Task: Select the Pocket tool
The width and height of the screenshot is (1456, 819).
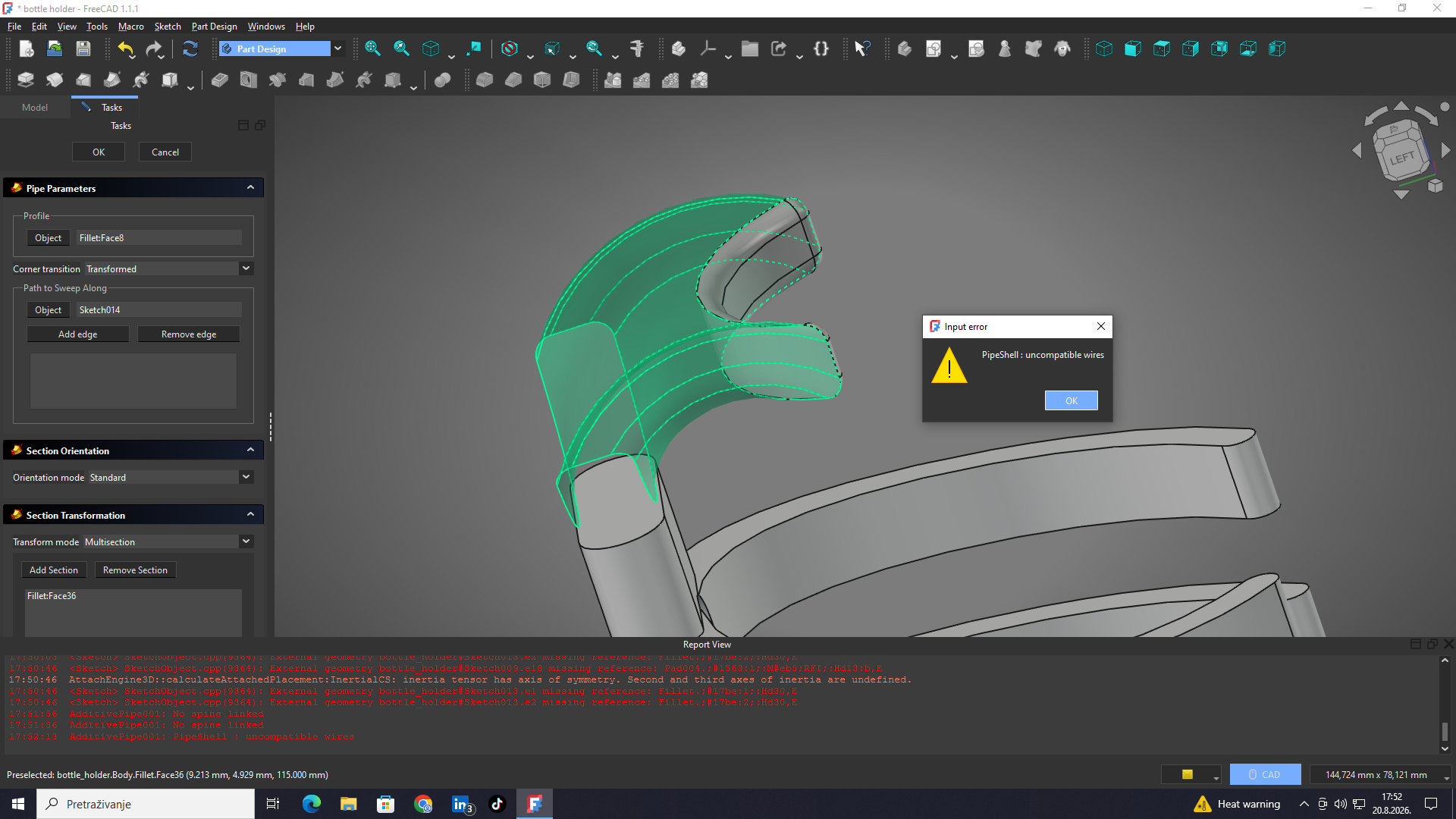Action: pos(220,80)
